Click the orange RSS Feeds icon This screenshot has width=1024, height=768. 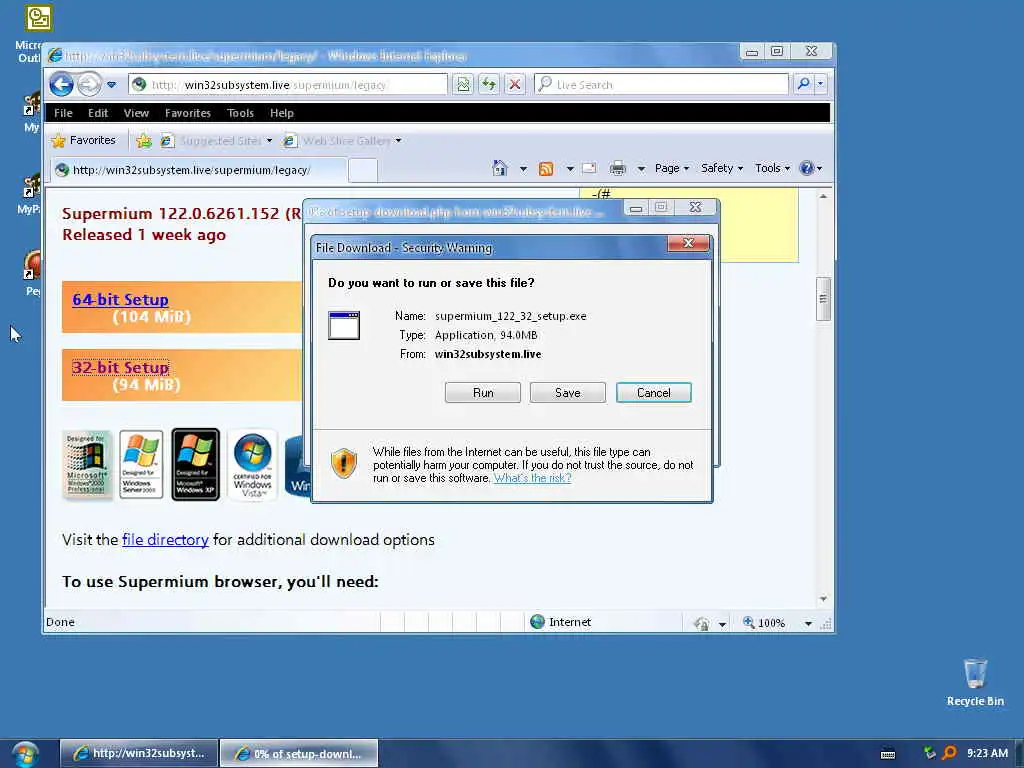point(546,168)
